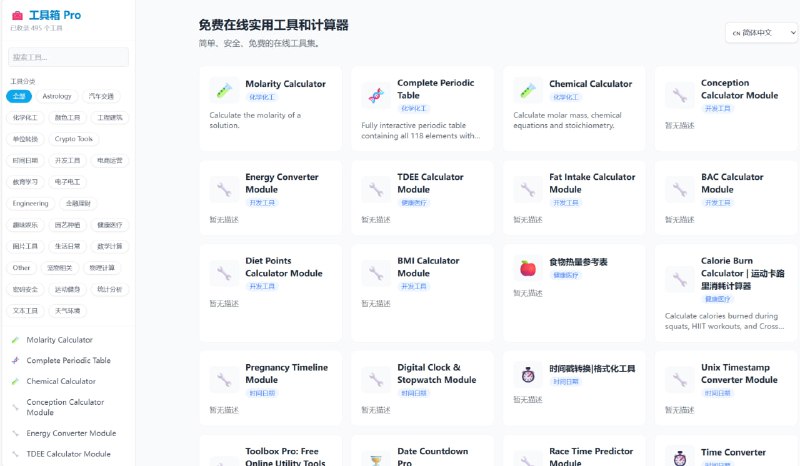The height and width of the screenshot is (466, 800).
Task: Click the 时间日期 tag on the Pregnancy Timeline card
Action: click(x=262, y=393)
